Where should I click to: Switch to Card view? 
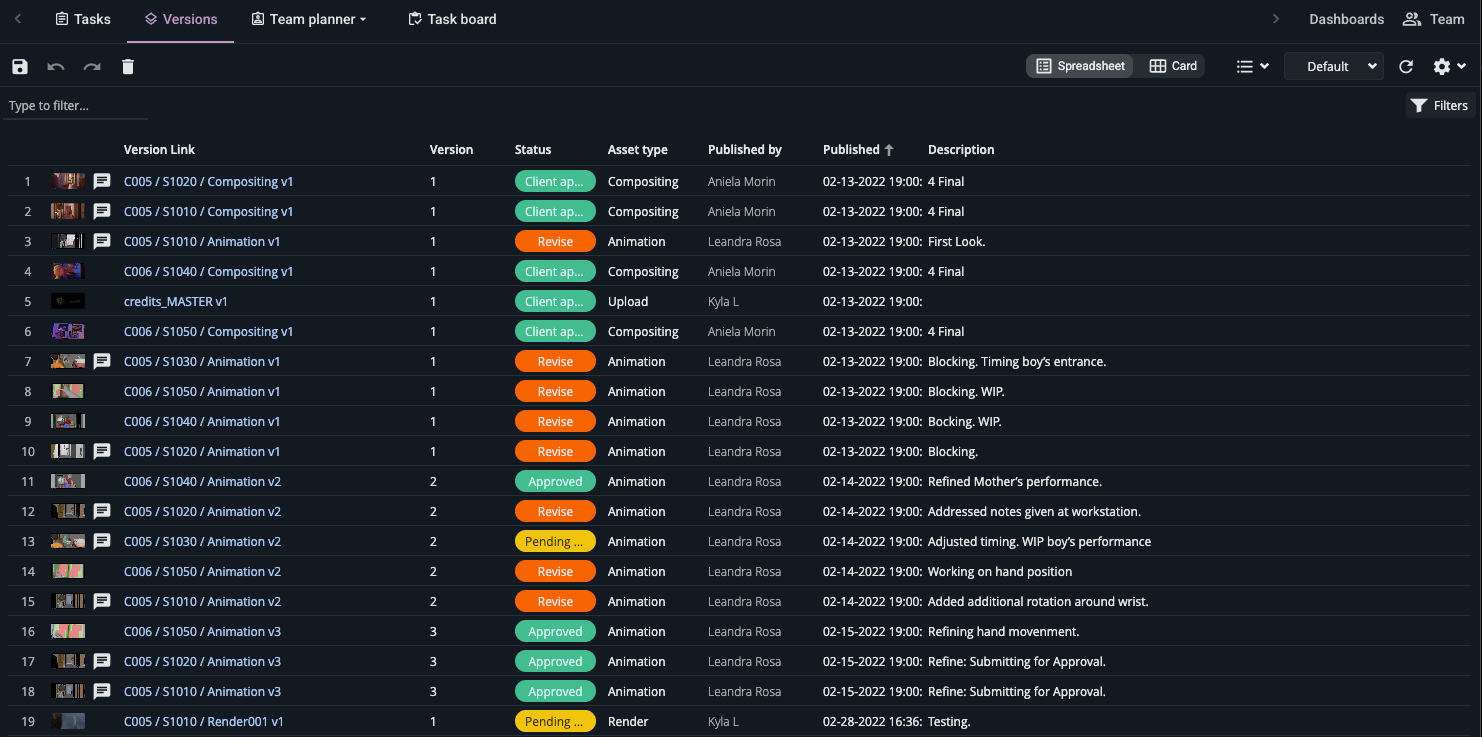click(x=1172, y=66)
